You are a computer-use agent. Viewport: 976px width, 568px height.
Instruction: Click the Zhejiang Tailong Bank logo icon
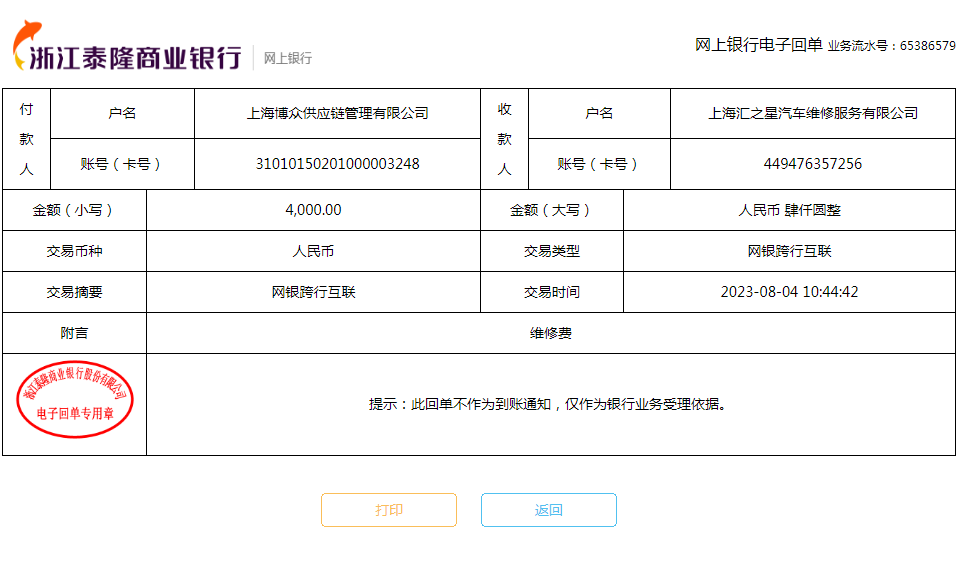[28, 46]
